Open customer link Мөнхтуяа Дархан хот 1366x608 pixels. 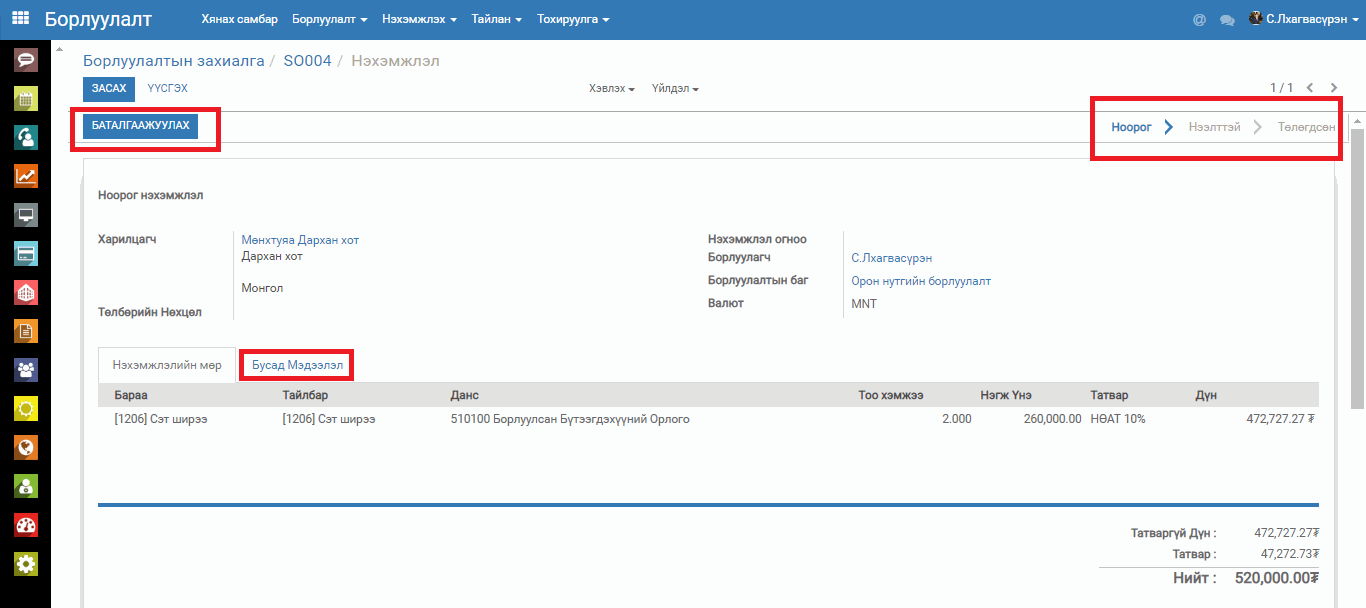point(300,240)
